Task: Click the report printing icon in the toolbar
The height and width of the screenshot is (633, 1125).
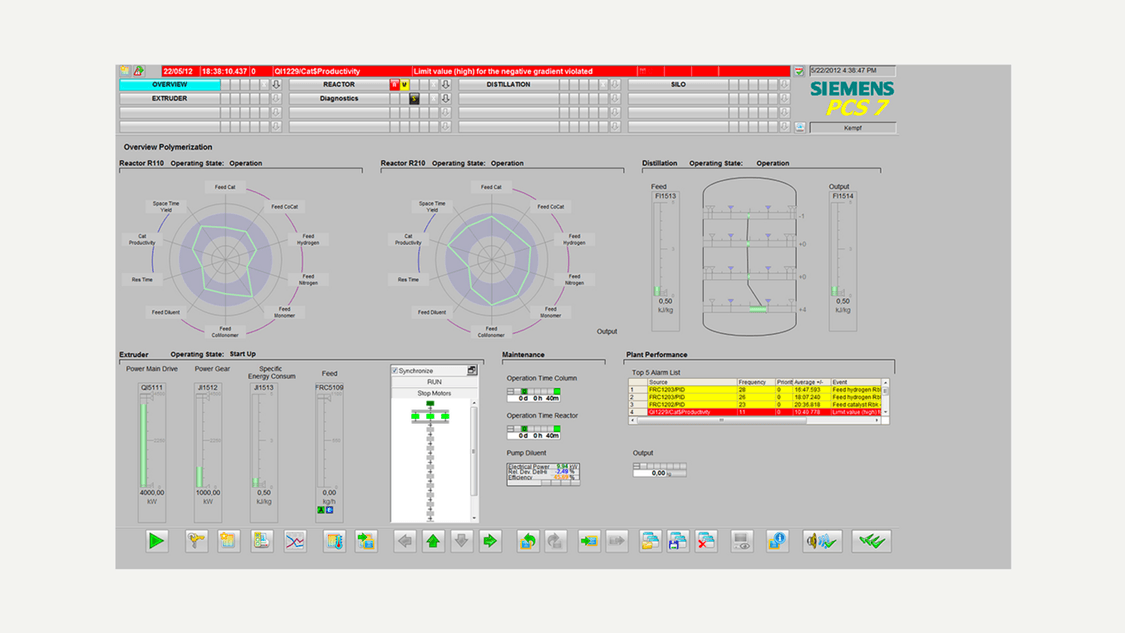Action: [x=261, y=541]
